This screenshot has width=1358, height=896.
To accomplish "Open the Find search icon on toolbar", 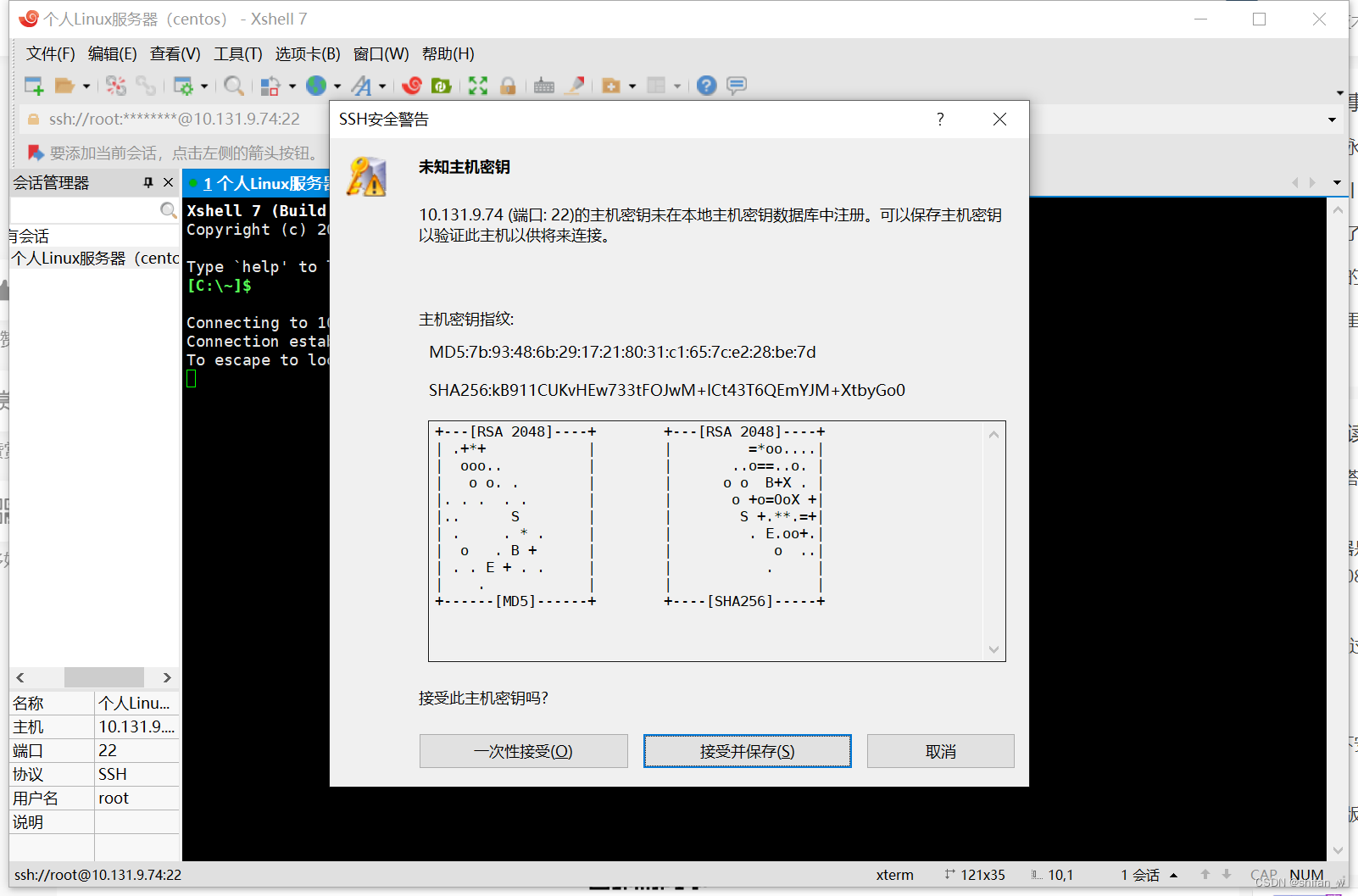I will click(234, 85).
